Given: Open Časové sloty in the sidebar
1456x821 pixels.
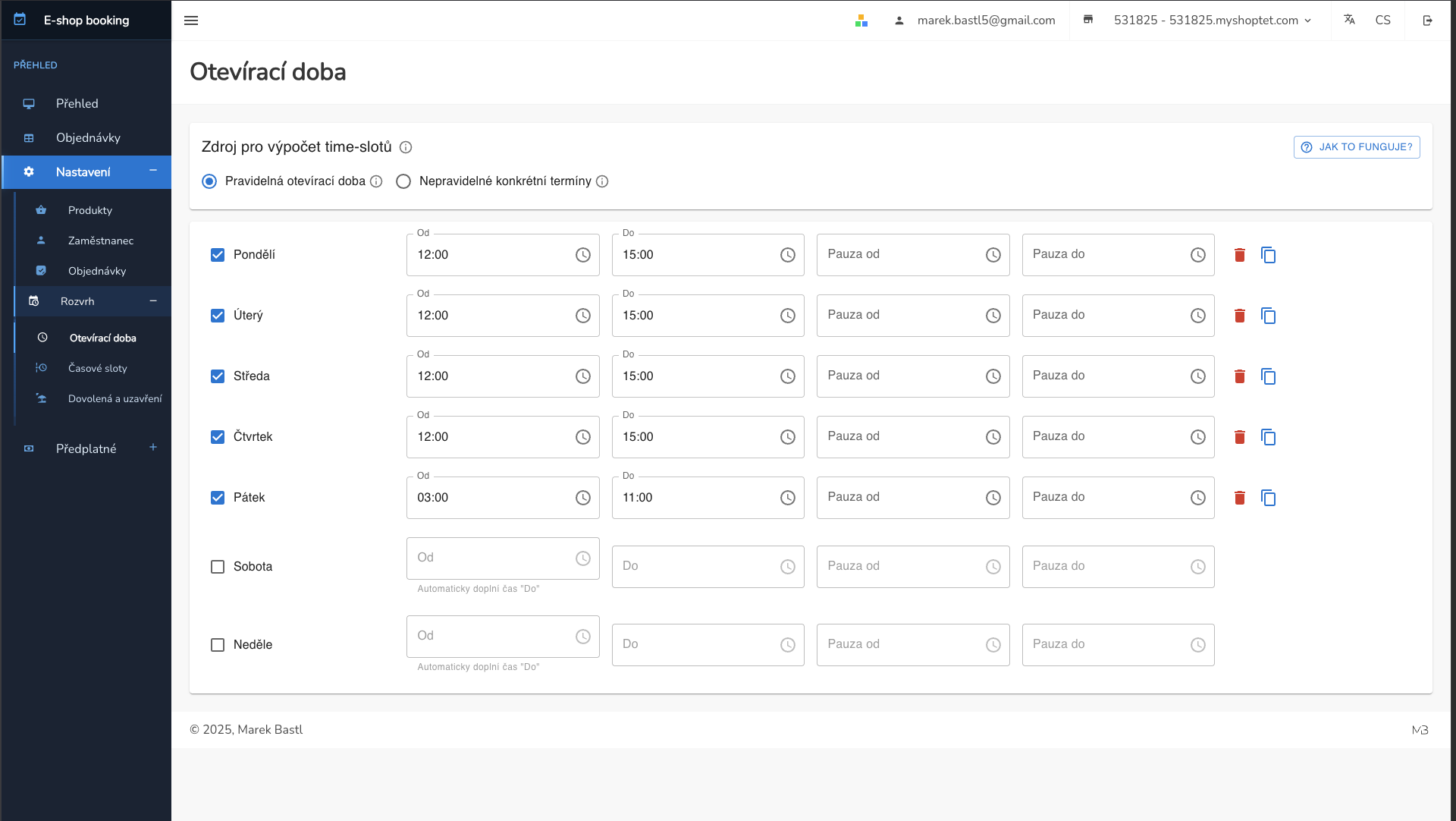Looking at the screenshot, I should pyautogui.click(x=98, y=368).
